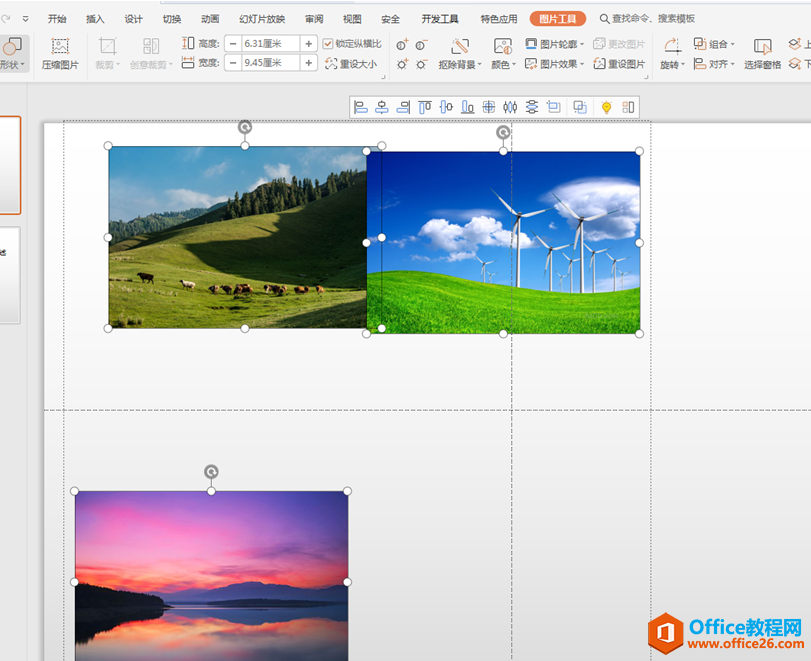
Task: Click the group objects icon in floating toolbar
Action: 580,107
